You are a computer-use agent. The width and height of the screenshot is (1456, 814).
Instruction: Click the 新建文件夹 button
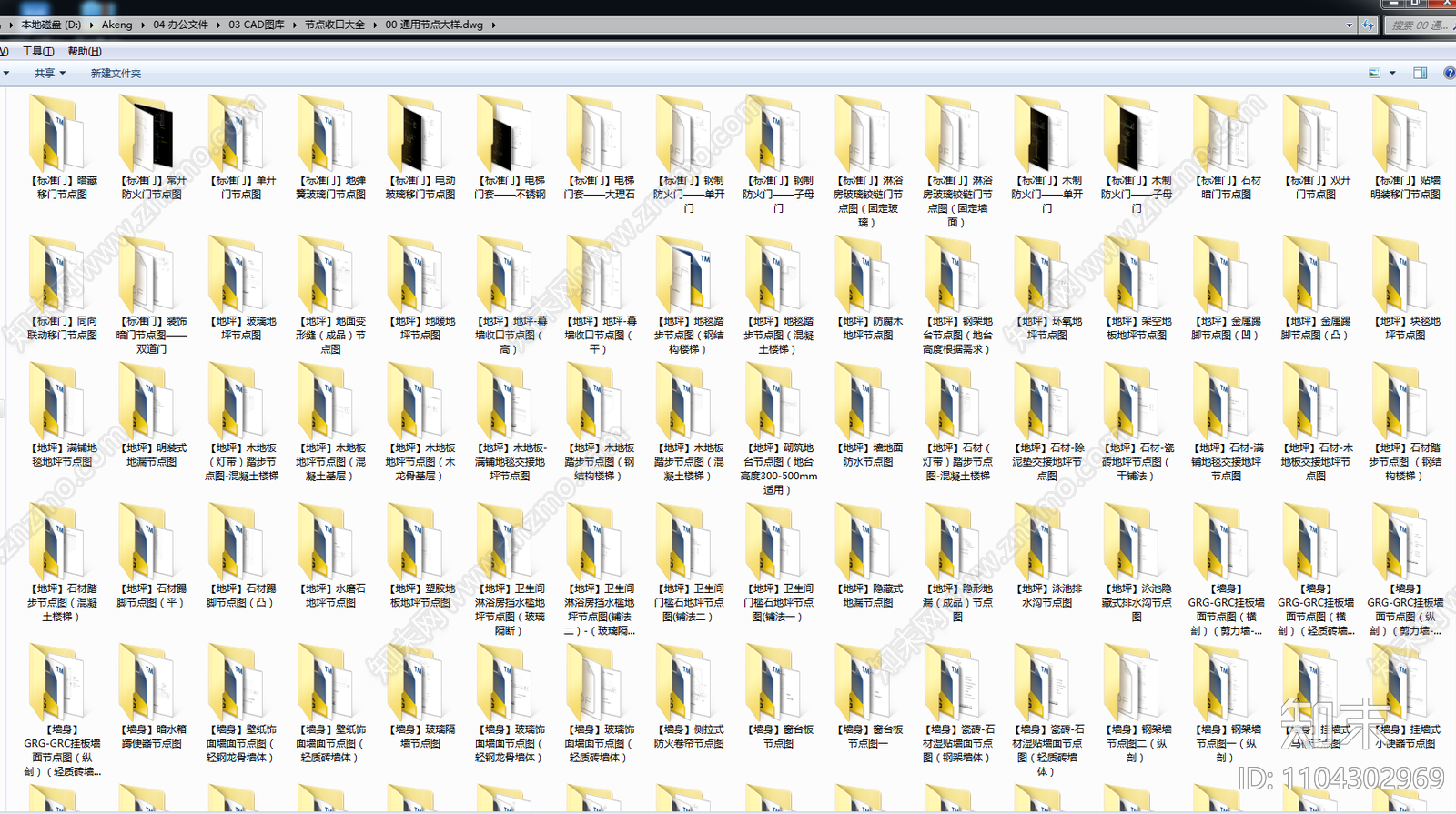coord(116,74)
